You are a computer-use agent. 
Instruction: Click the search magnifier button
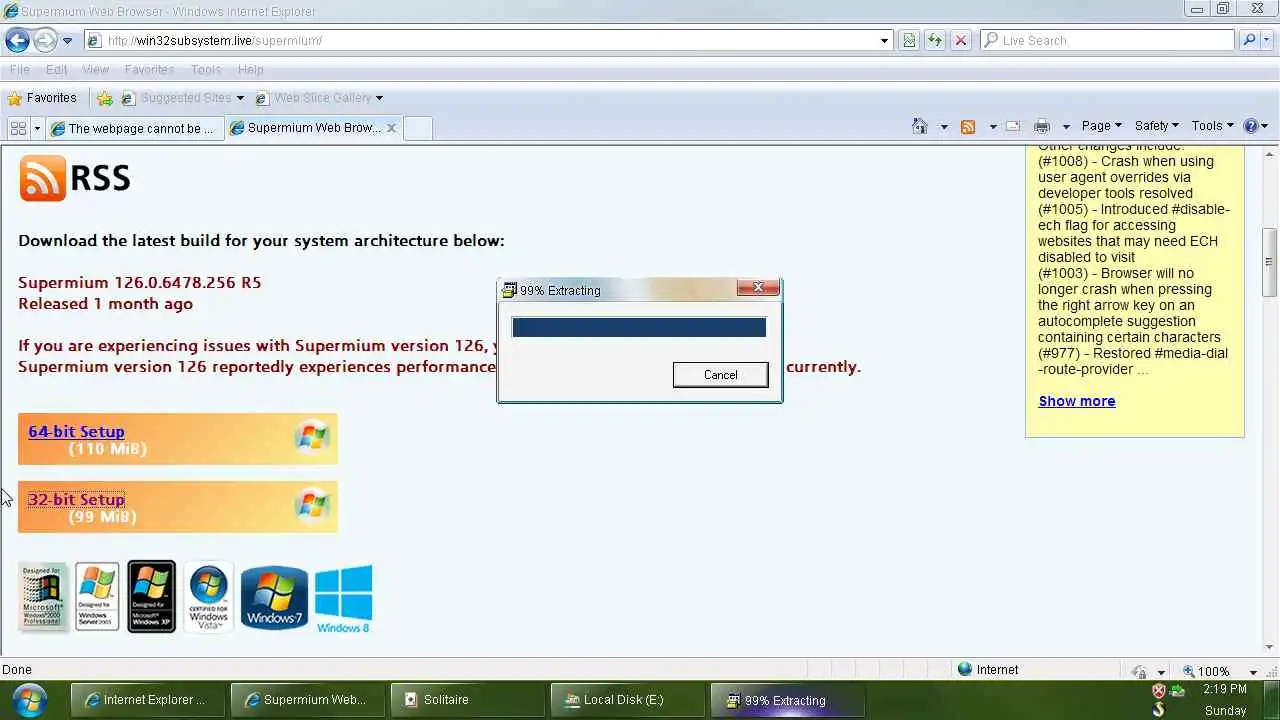[x=1249, y=41]
